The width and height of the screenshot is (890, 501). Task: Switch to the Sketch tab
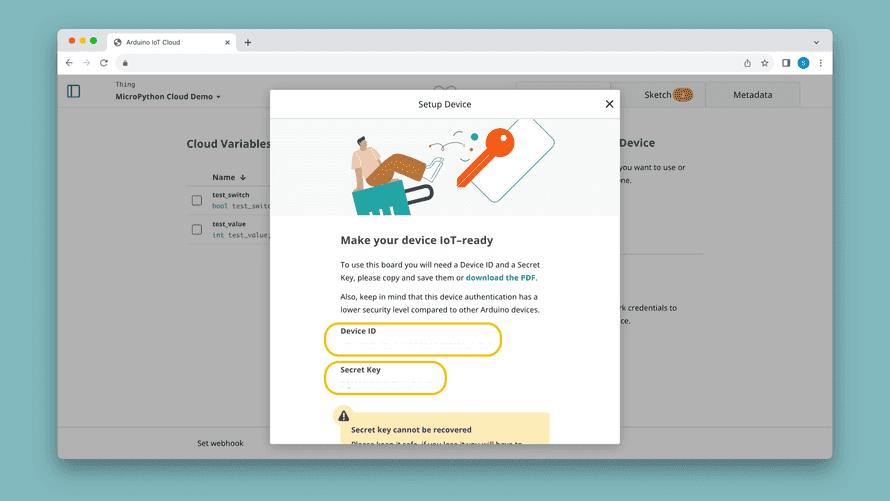tap(658, 95)
